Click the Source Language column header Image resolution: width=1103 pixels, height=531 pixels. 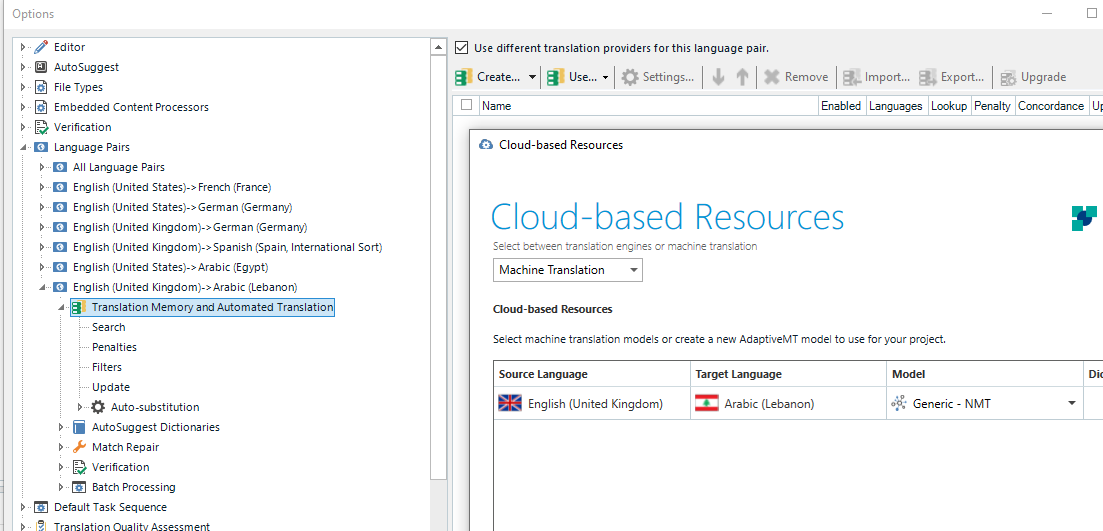click(x=592, y=374)
